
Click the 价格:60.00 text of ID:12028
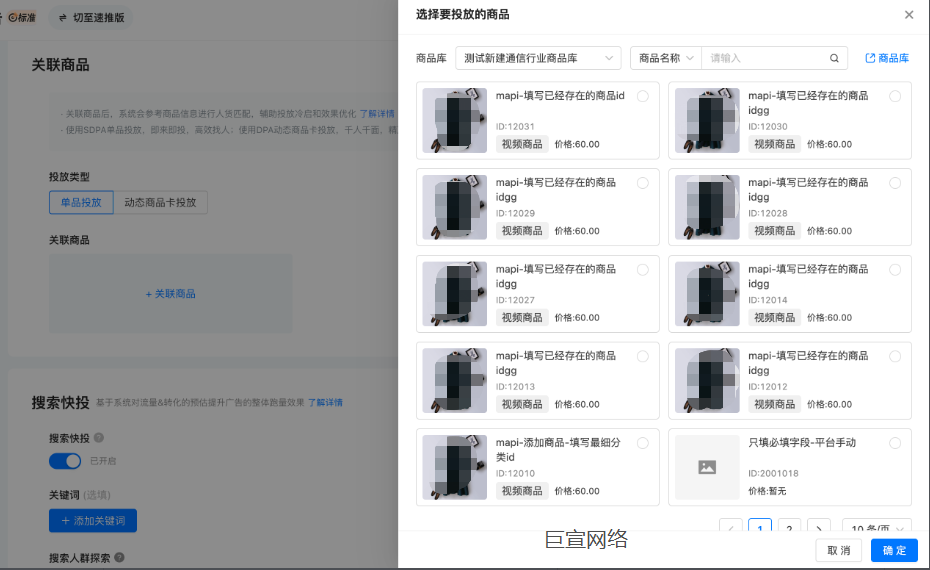[x=829, y=231]
